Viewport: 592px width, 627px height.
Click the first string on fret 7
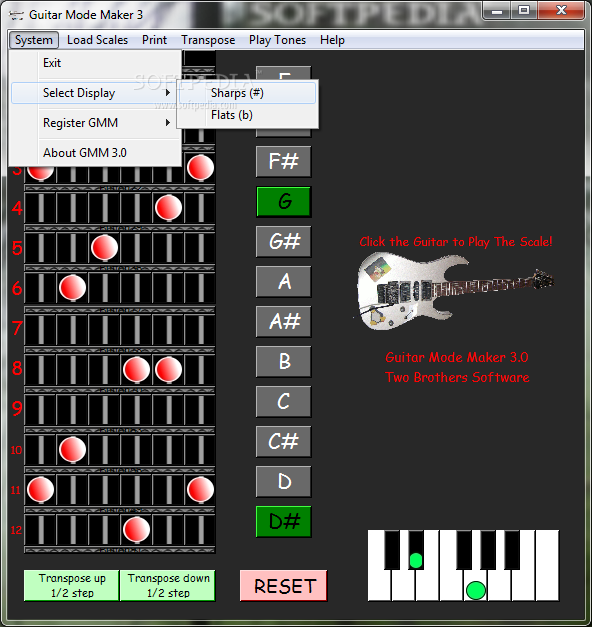point(40,329)
